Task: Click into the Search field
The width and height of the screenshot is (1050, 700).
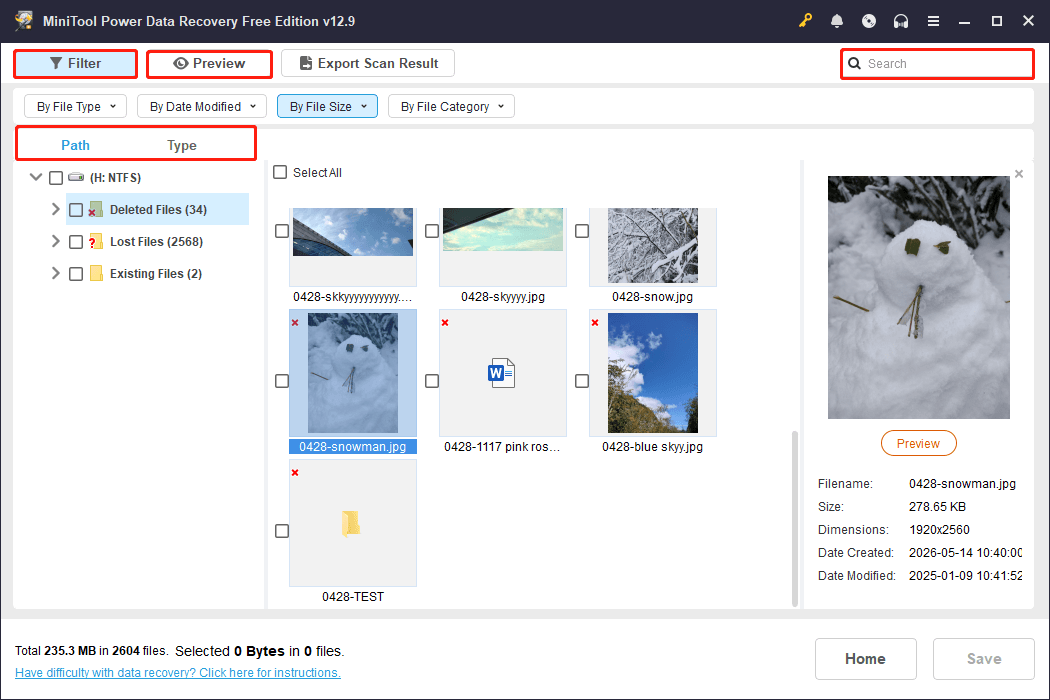Action: [x=938, y=64]
